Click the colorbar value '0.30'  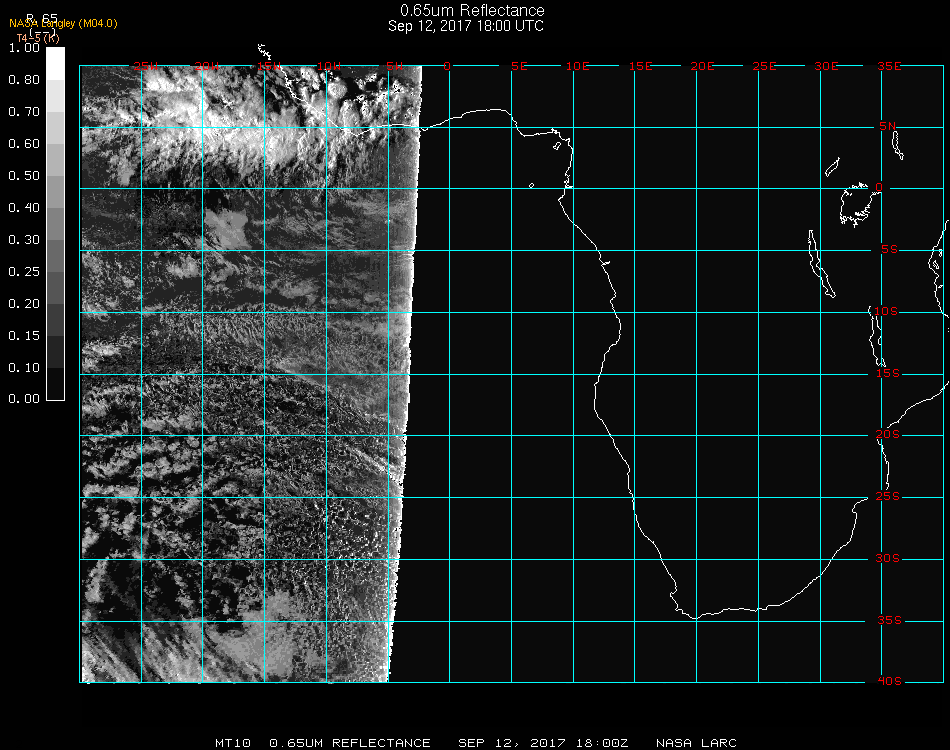(24, 240)
